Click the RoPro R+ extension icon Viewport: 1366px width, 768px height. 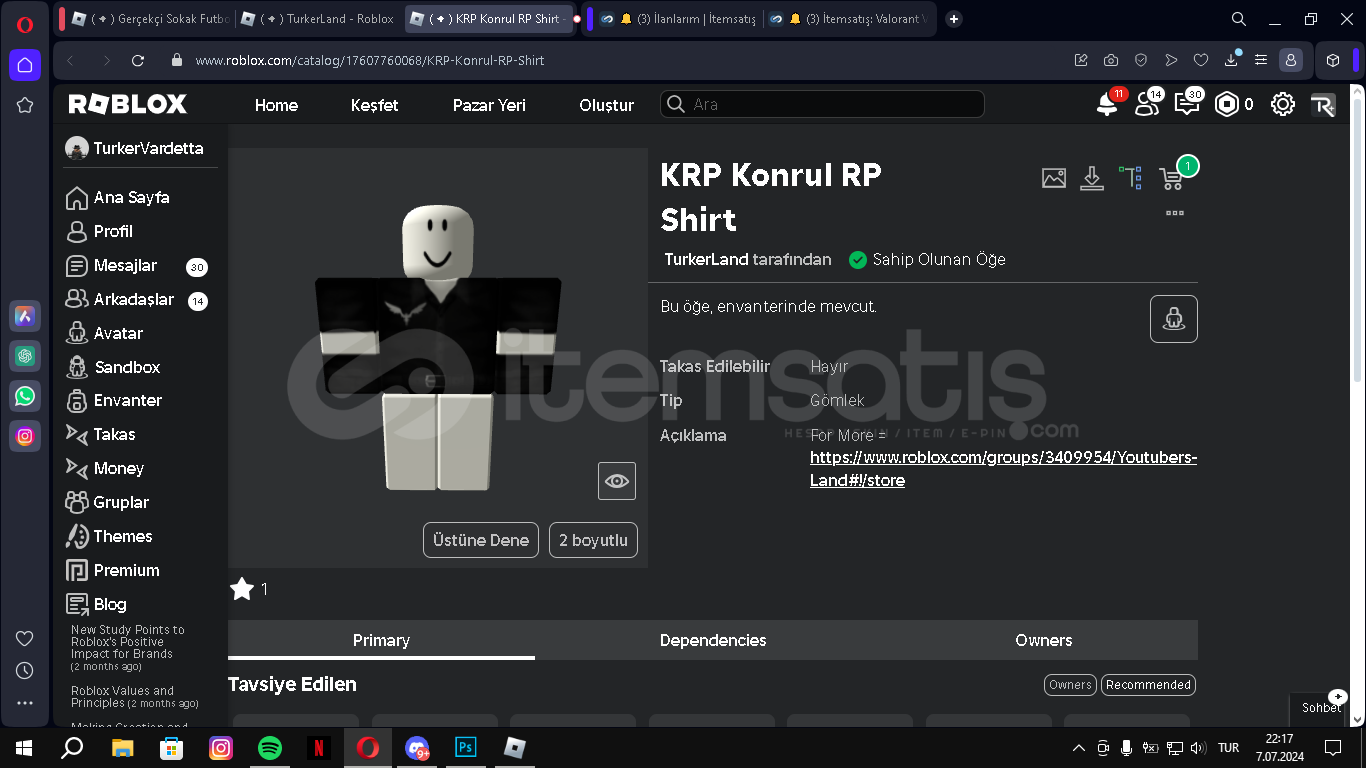click(x=1323, y=105)
